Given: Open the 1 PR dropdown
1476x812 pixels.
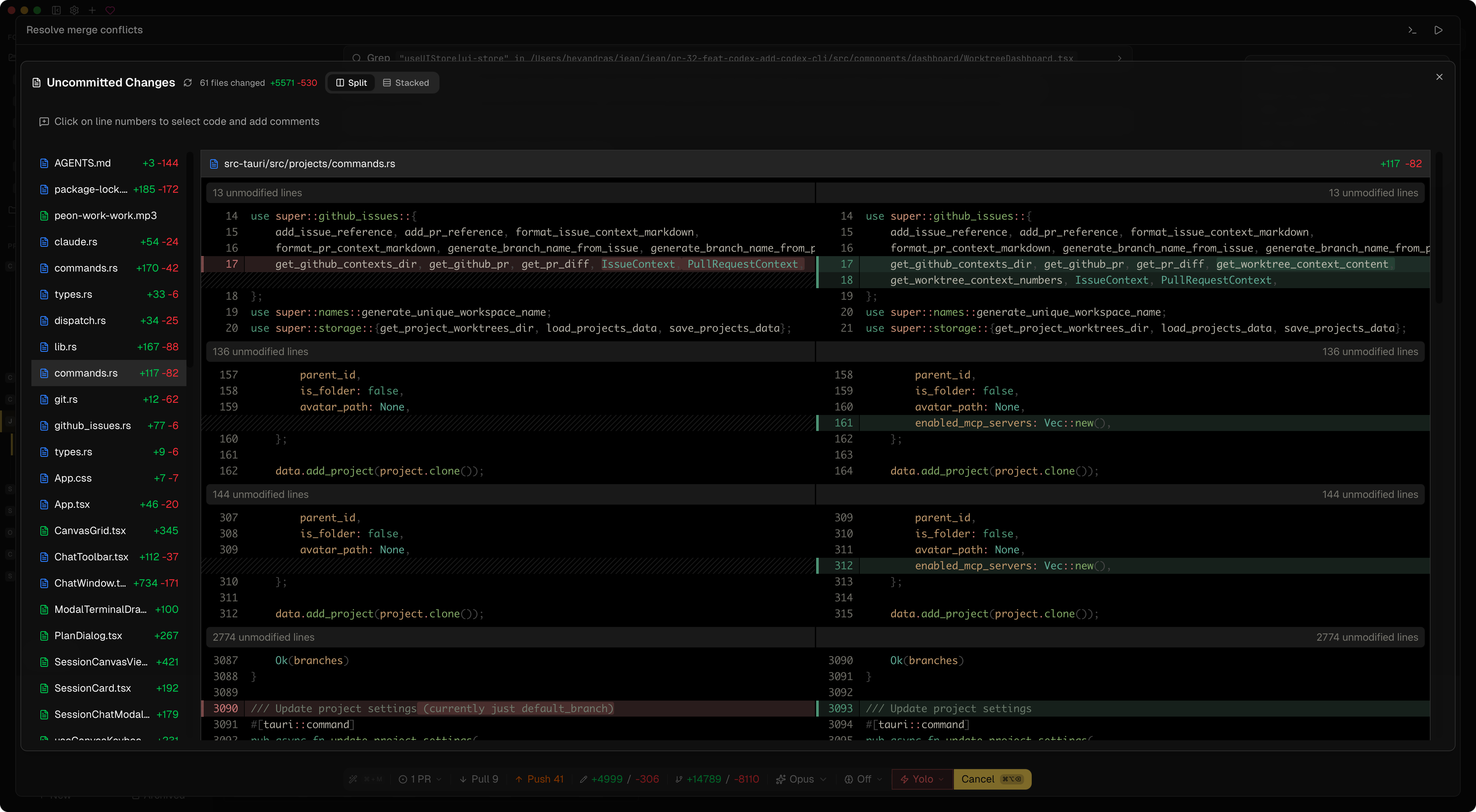Looking at the screenshot, I should point(420,779).
